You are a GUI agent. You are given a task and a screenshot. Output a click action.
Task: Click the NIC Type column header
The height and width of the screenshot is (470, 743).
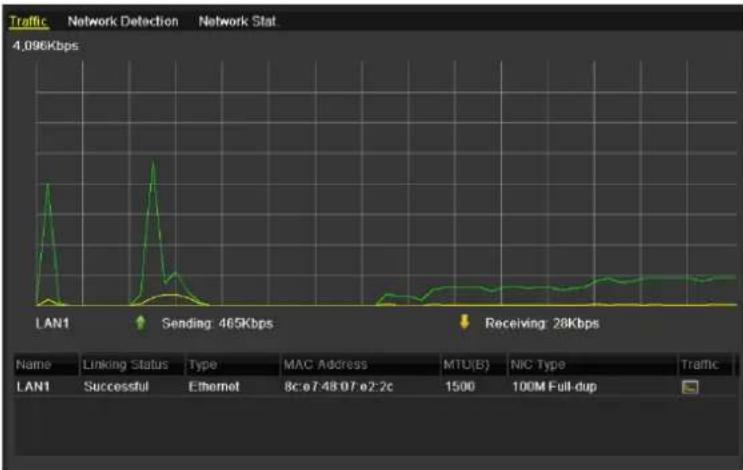click(592, 364)
